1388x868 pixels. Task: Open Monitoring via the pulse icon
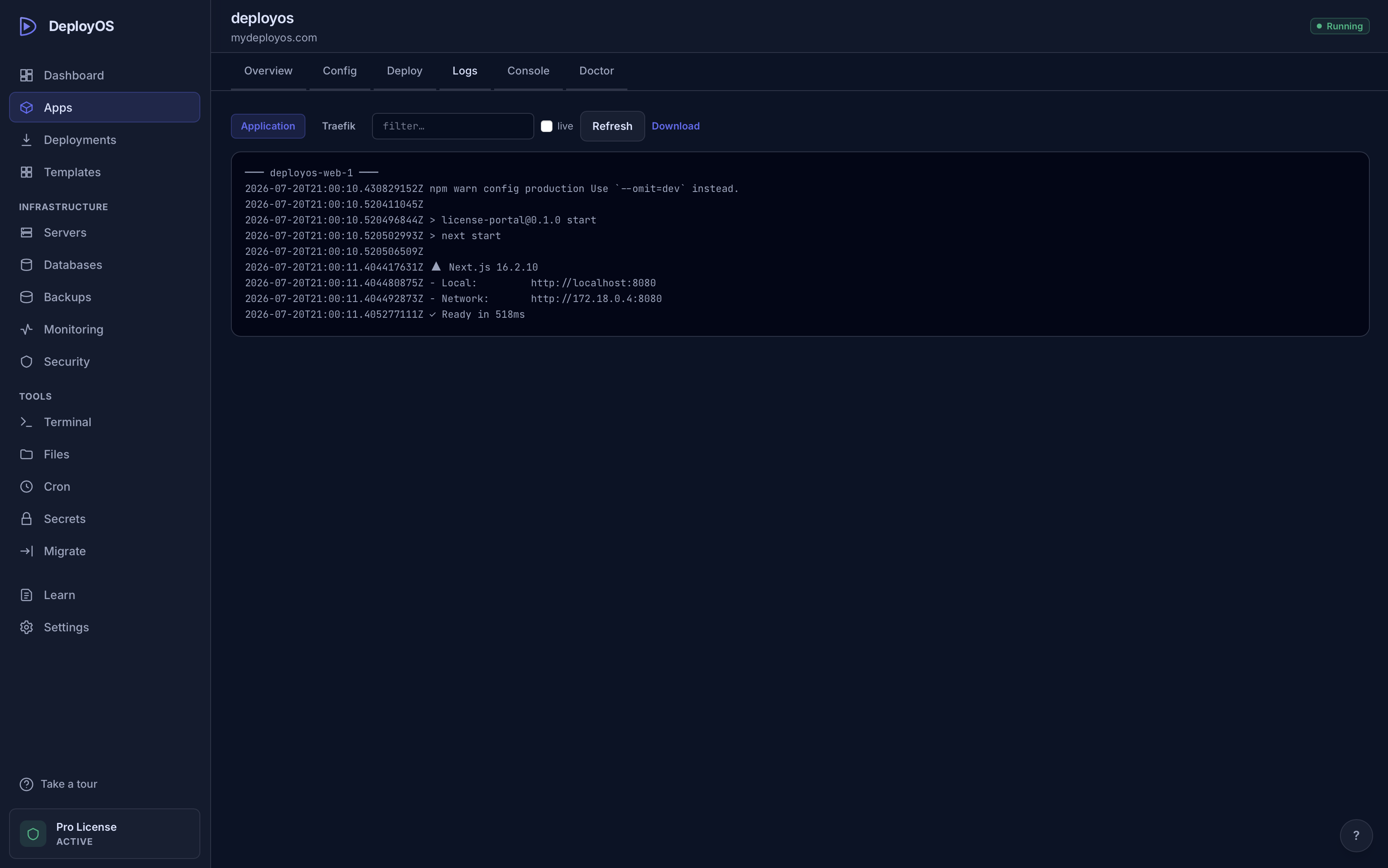click(26, 329)
